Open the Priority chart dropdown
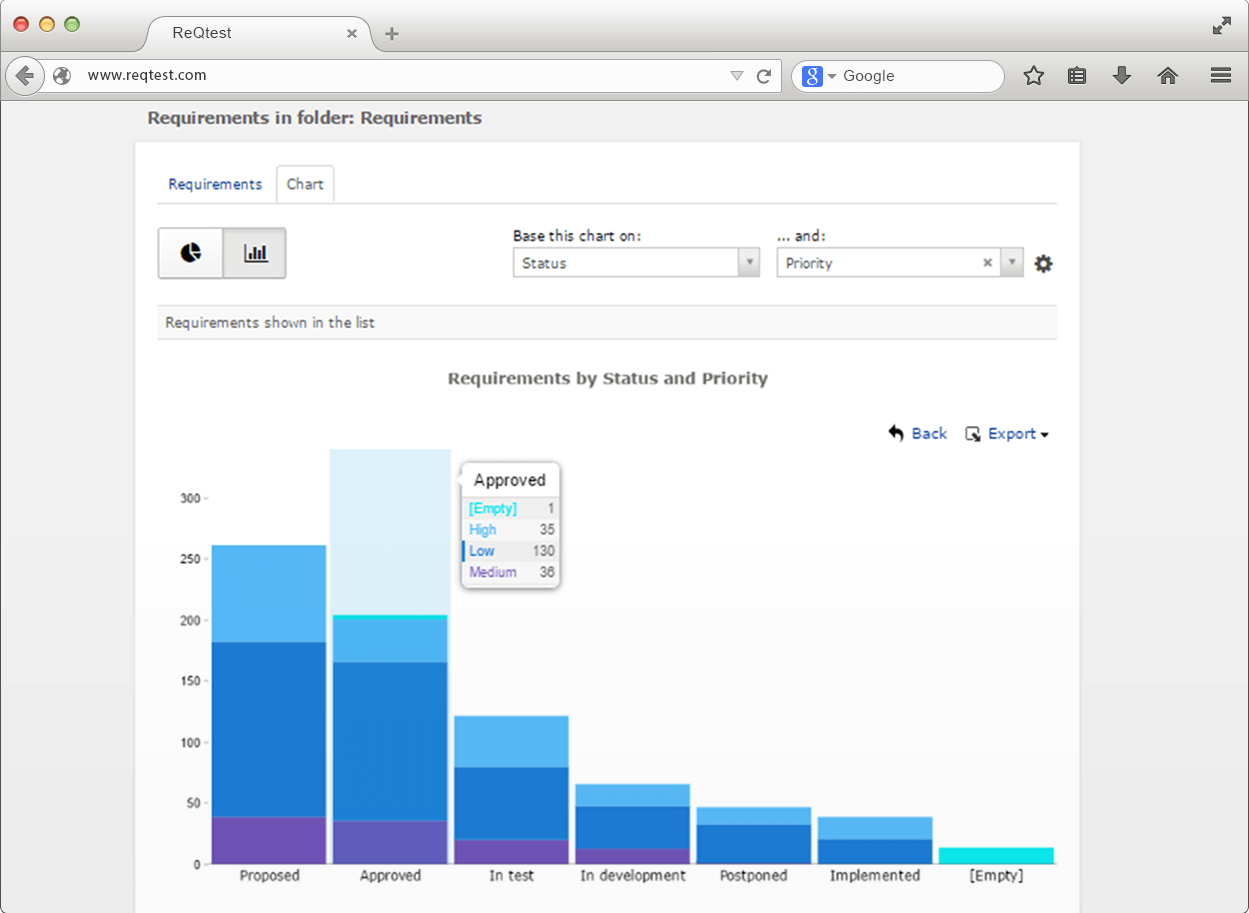The width and height of the screenshot is (1249, 913). (x=1010, y=262)
